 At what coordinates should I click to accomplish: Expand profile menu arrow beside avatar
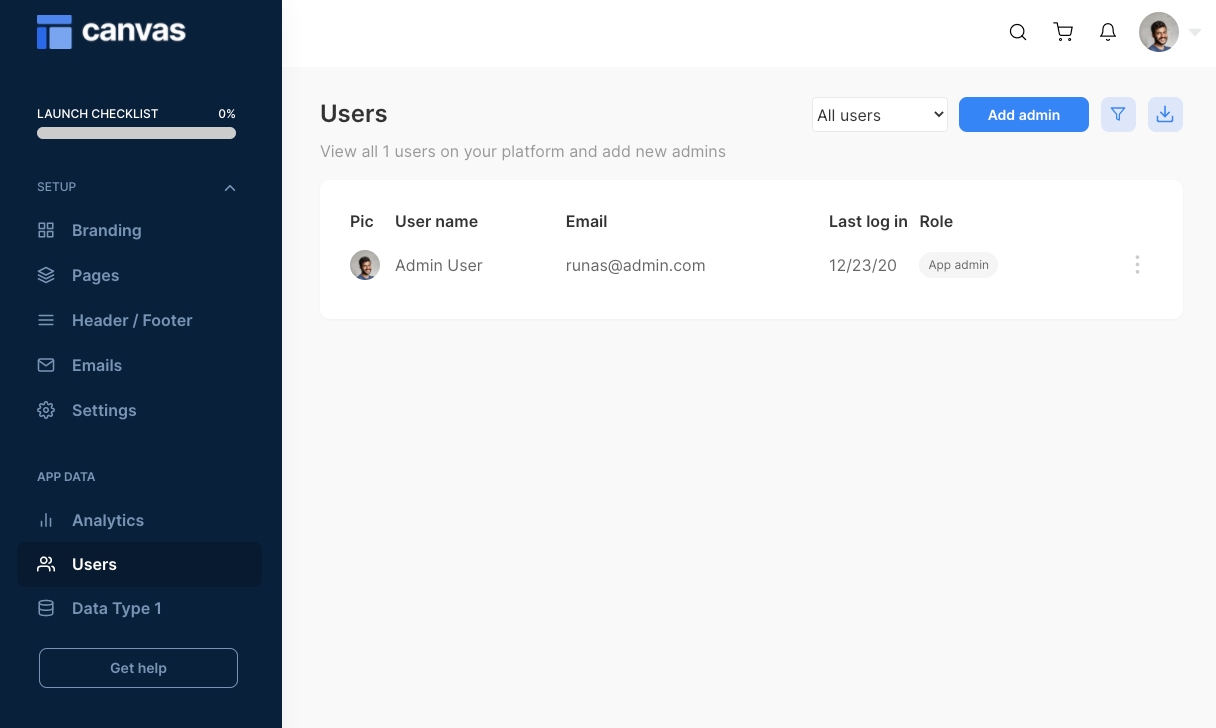point(1195,32)
